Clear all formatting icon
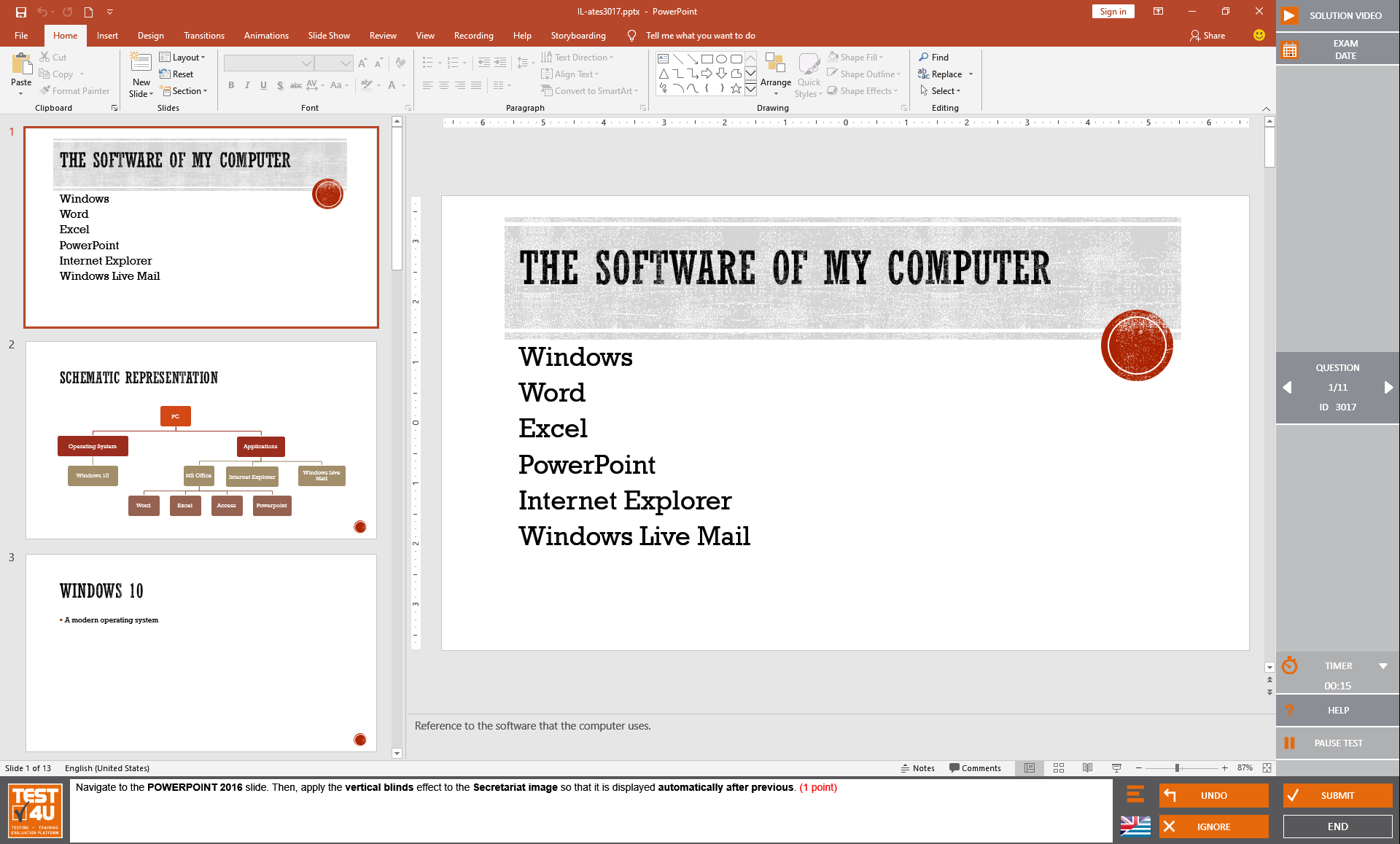 tap(400, 63)
